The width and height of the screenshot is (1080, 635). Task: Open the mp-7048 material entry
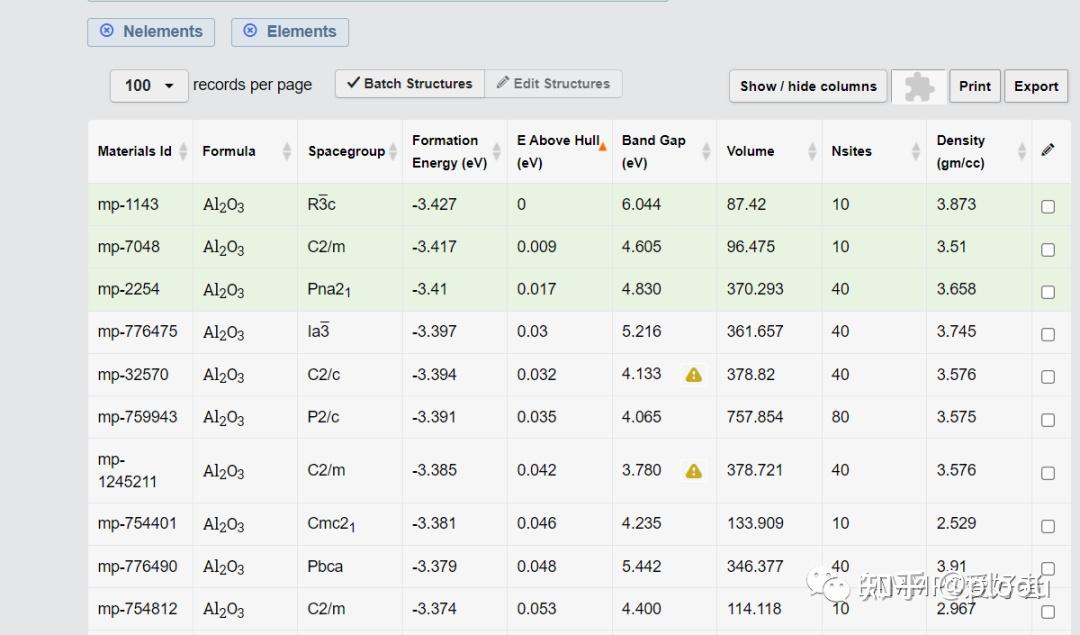[129, 247]
